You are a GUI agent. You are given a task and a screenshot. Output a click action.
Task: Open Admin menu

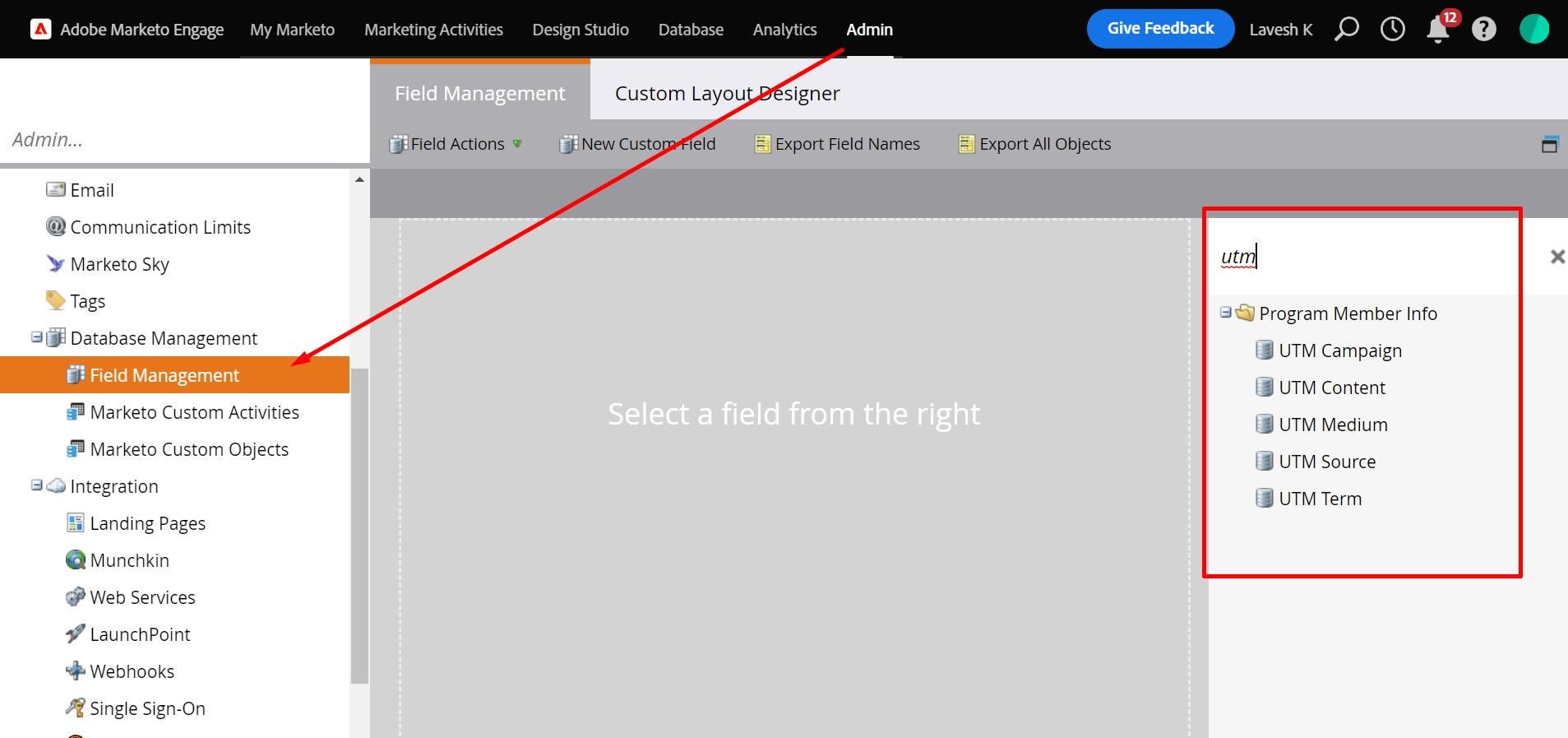869,30
